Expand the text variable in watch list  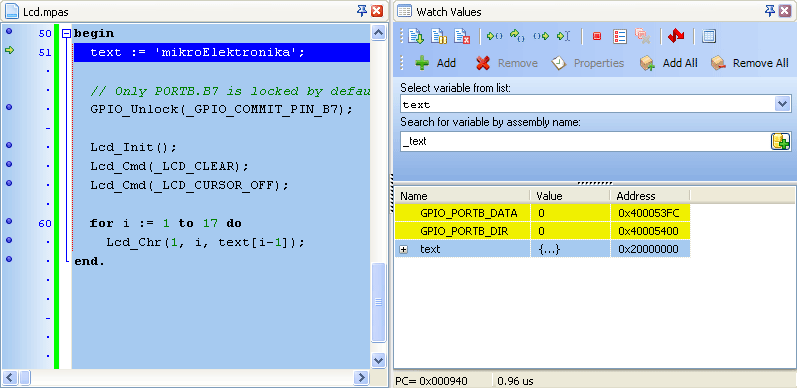[404, 250]
